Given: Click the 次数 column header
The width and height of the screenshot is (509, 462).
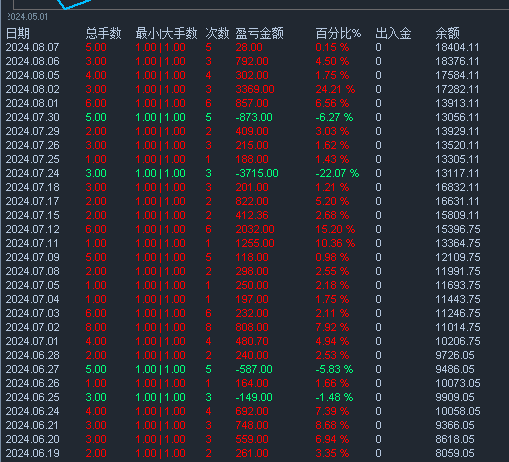Looking at the screenshot, I should coord(217,34).
